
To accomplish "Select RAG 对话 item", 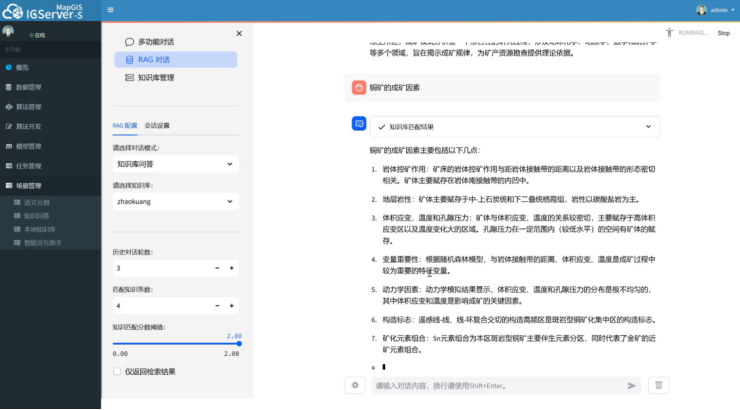I will 176,59.
